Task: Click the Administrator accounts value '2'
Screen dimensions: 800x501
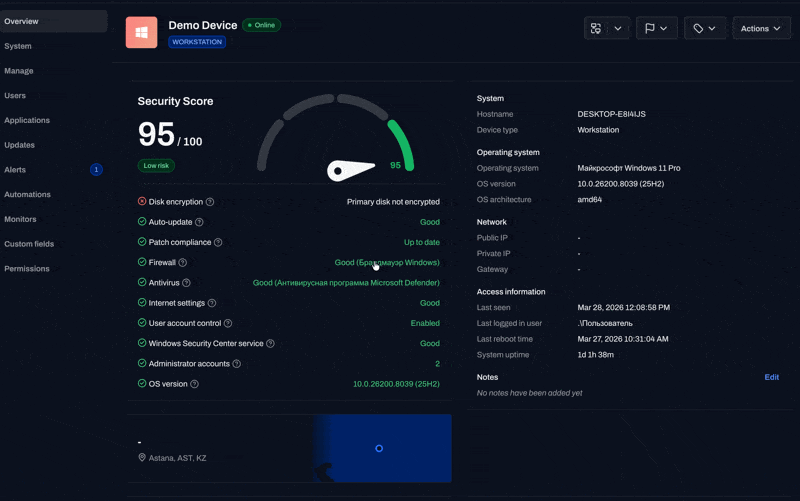Action: pos(437,364)
